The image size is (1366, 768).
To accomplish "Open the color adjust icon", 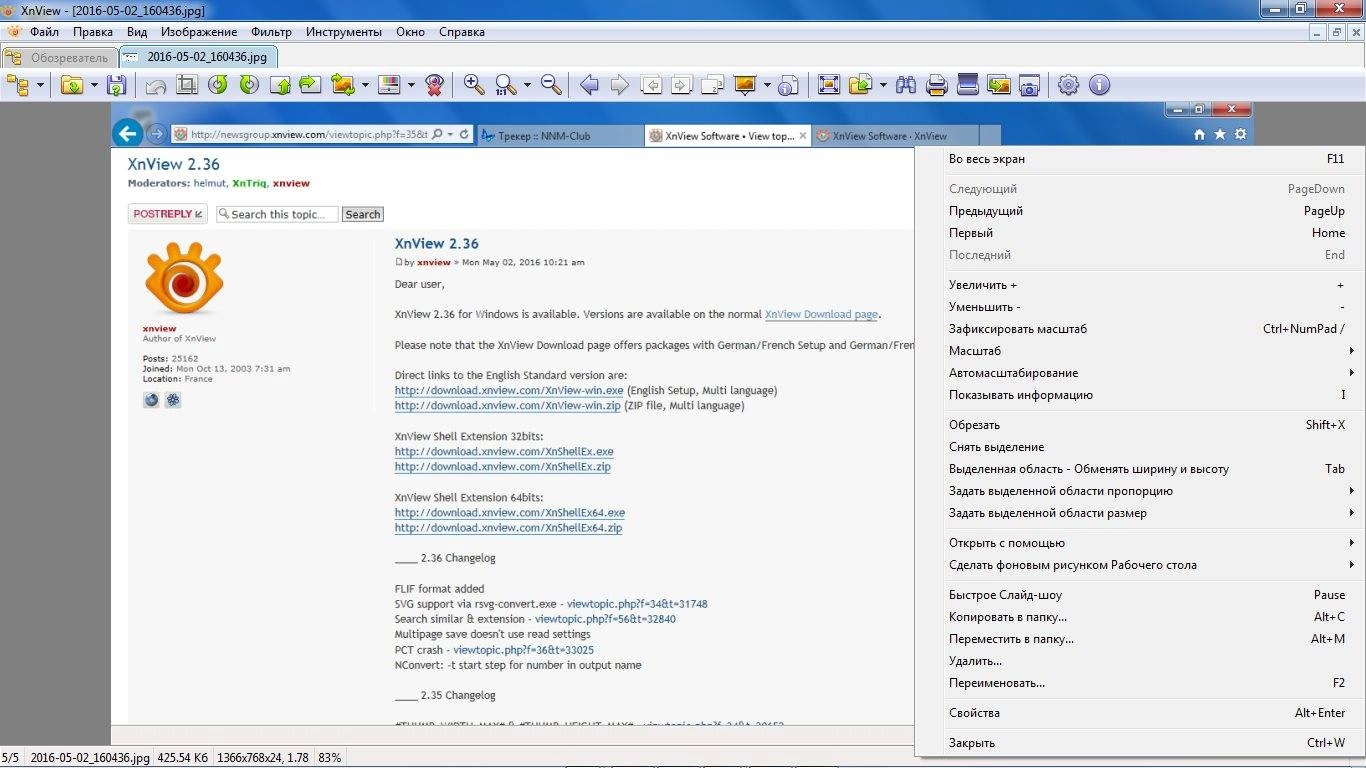I will [389, 86].
